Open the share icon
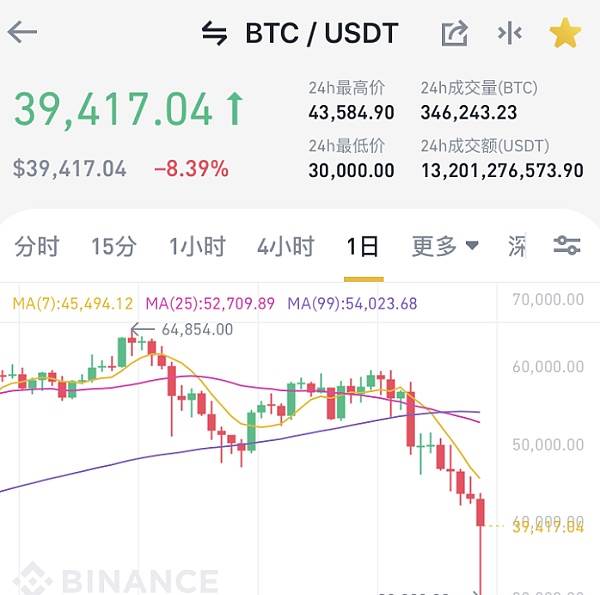The width and height of the screenshot is (600, 595). click(x=455, y=33)
